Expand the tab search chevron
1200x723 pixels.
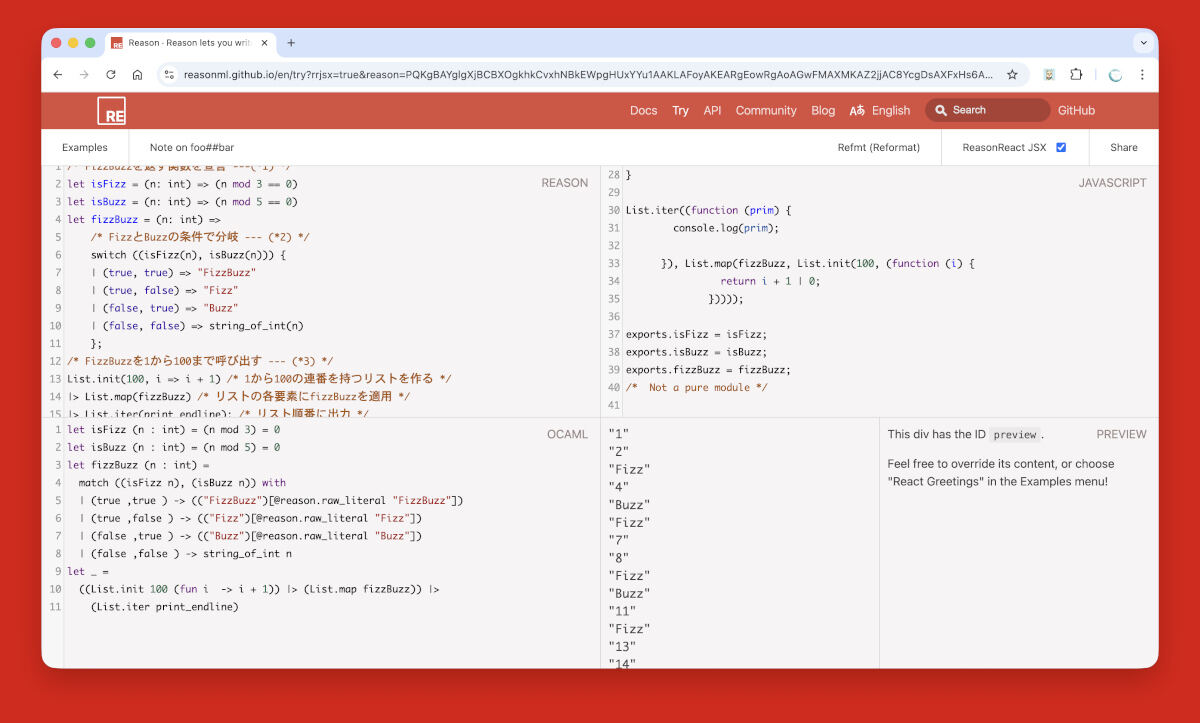1143,43
